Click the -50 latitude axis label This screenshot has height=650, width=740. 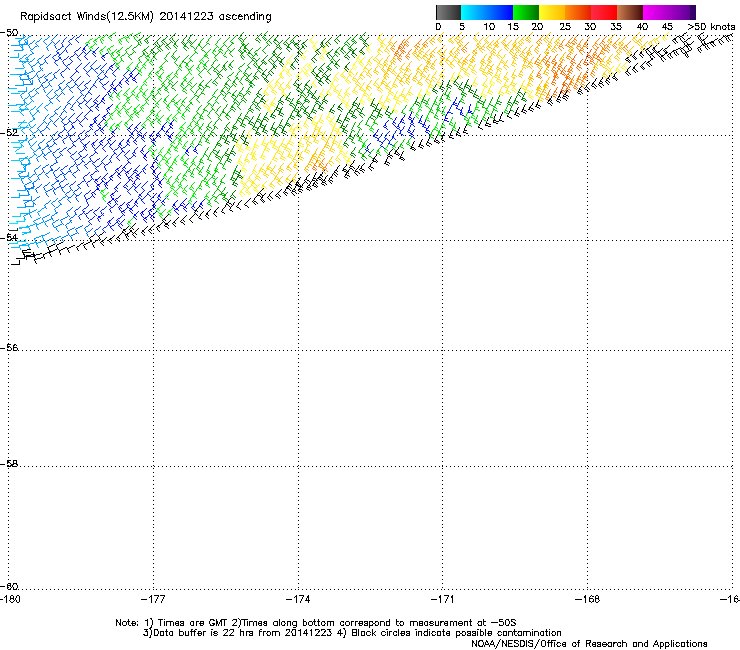(9, 33)
